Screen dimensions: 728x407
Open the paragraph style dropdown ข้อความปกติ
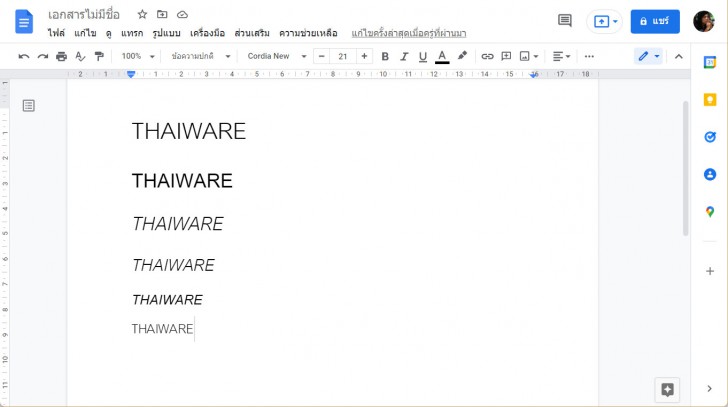[x=200, y=56]
